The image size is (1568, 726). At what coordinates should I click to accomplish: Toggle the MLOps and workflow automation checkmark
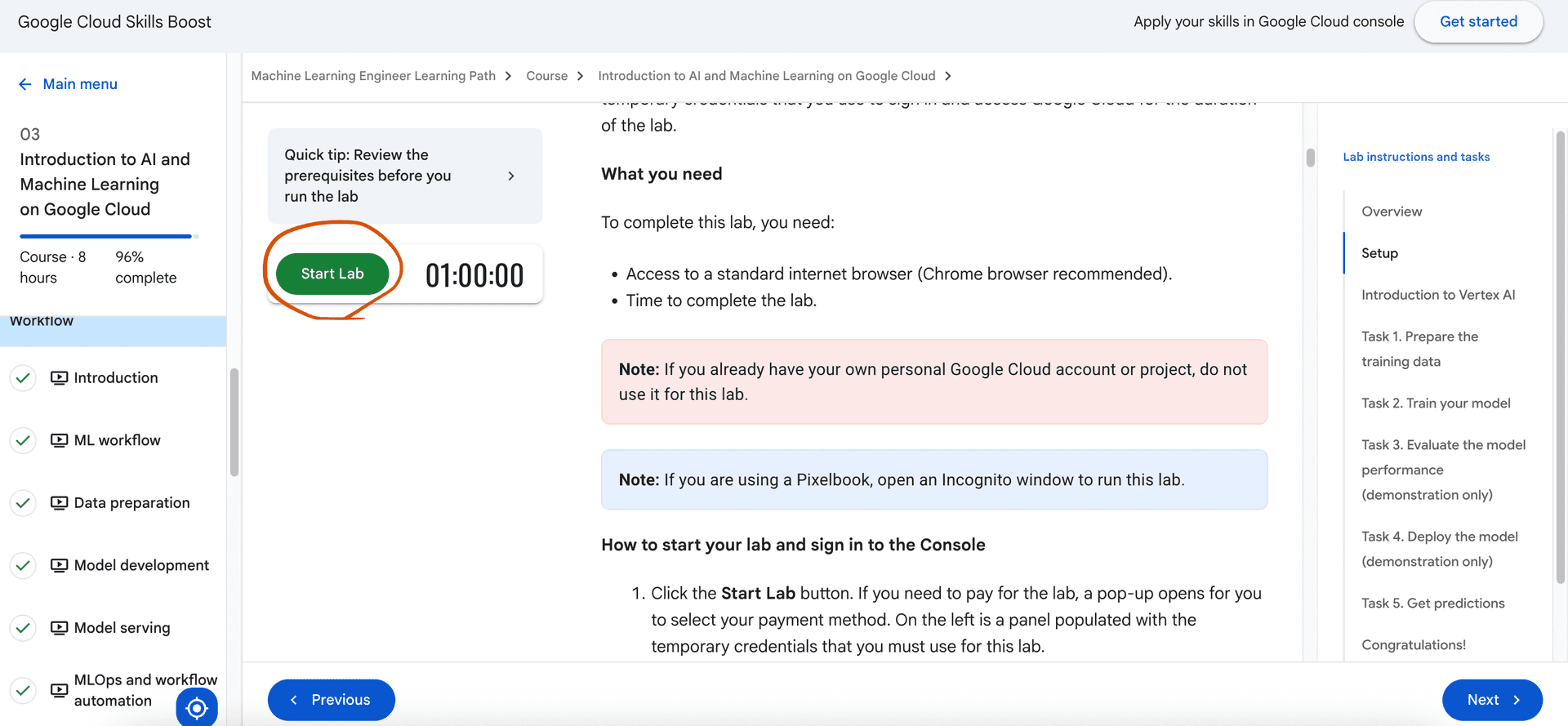[x=23, y=690]
